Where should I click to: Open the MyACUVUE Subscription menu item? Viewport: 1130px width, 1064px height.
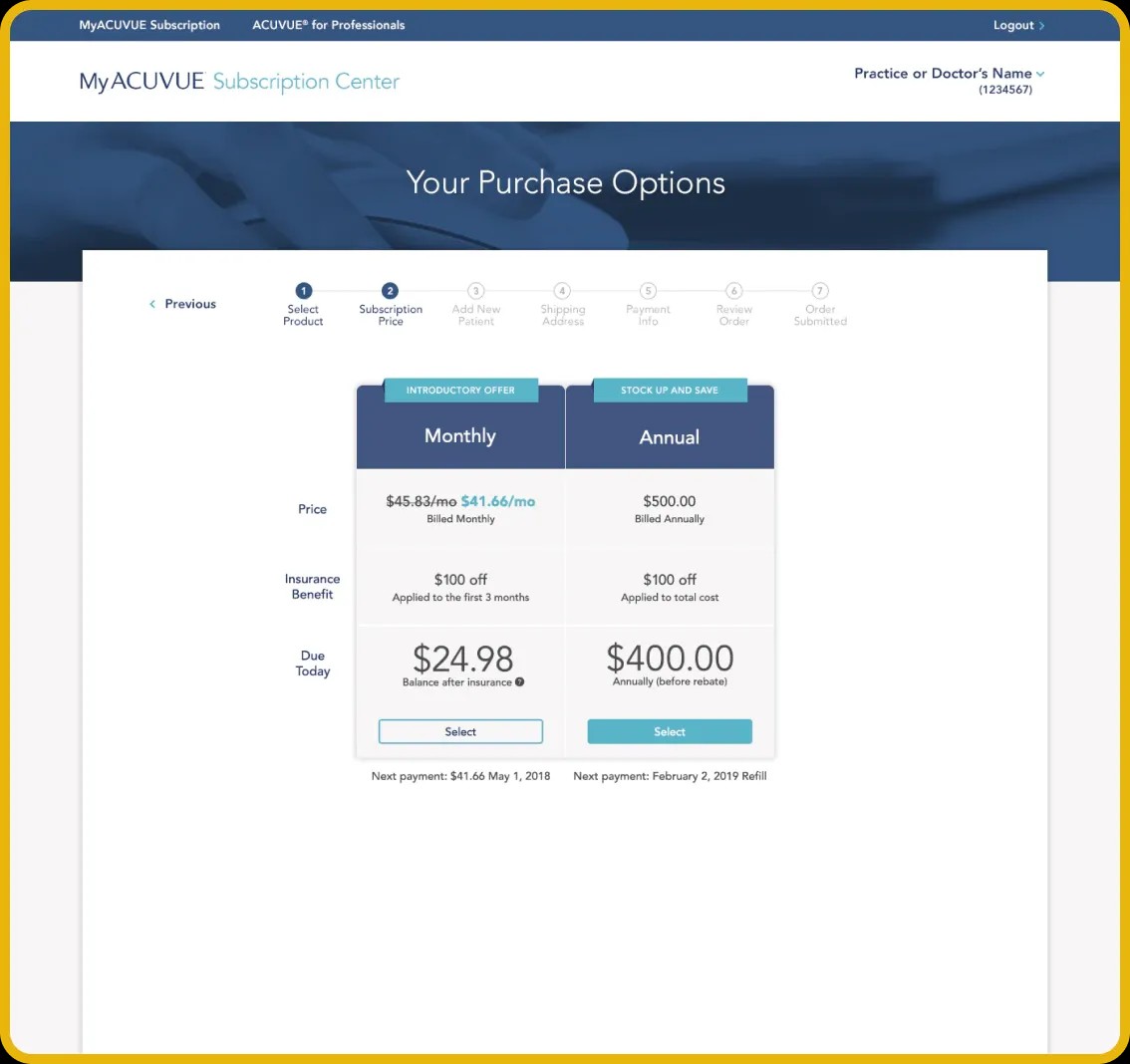149,25
